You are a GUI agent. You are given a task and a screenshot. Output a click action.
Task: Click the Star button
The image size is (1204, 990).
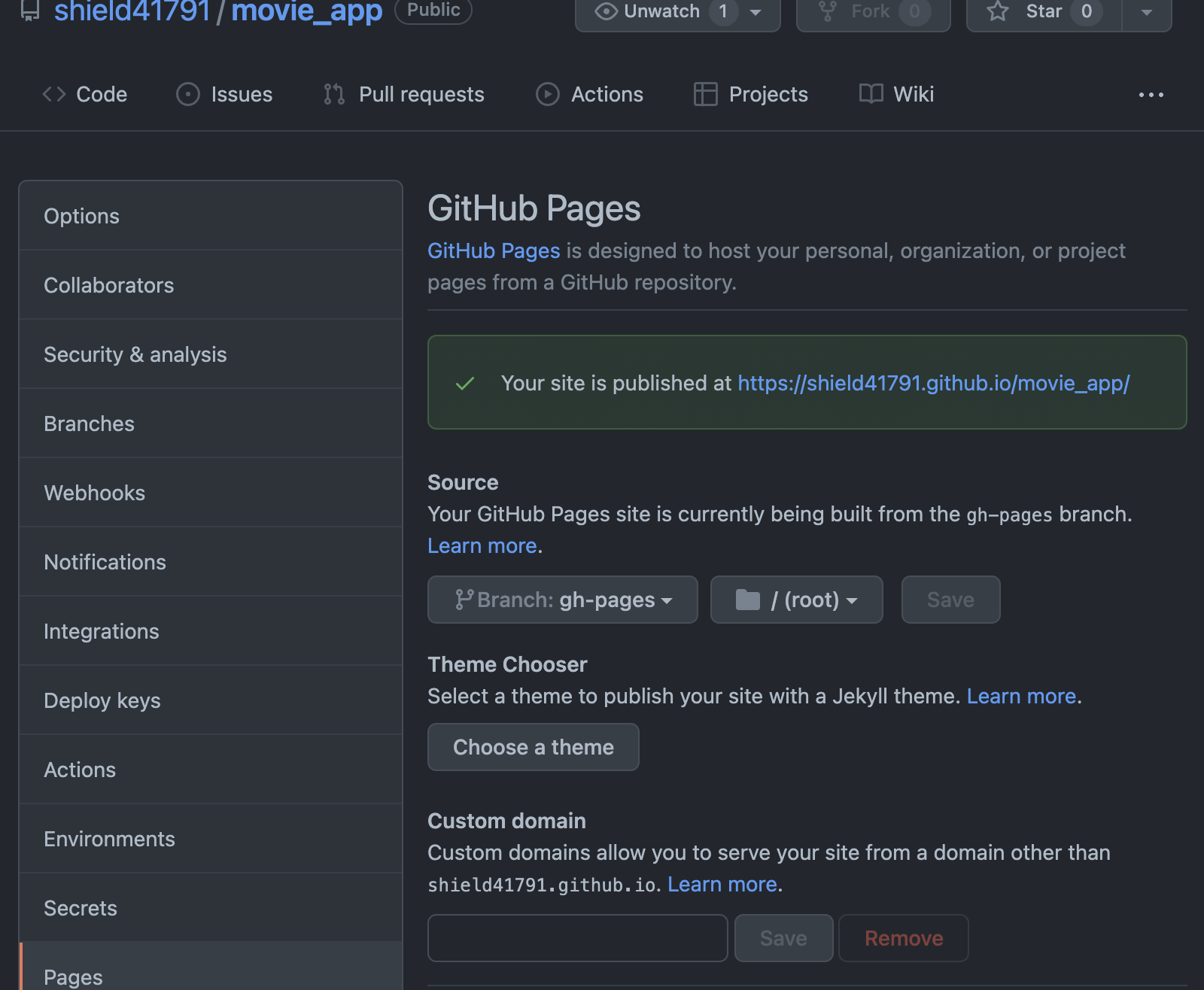click(x=1044, y=12)
